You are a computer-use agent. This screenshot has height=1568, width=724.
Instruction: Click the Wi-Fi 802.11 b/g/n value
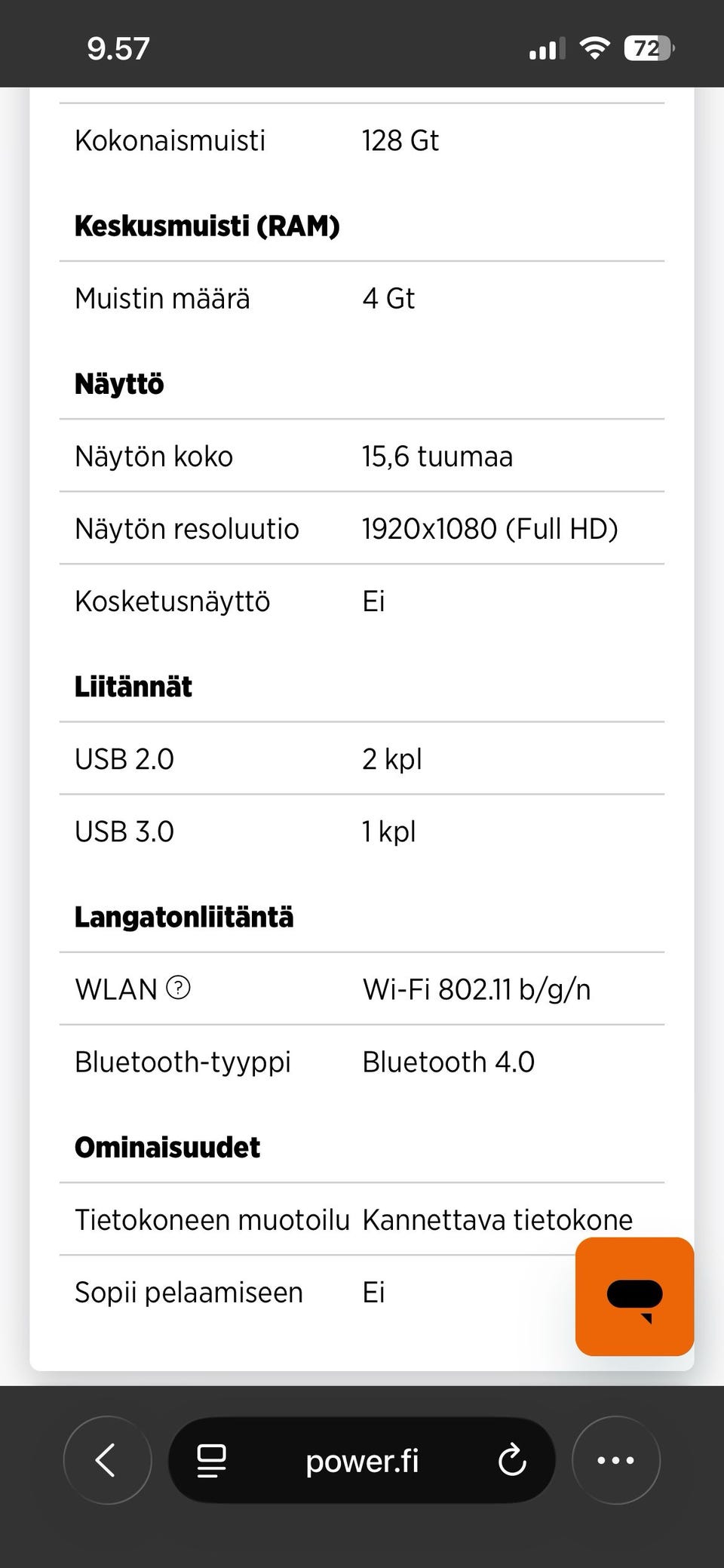click(x=477, y=988)
